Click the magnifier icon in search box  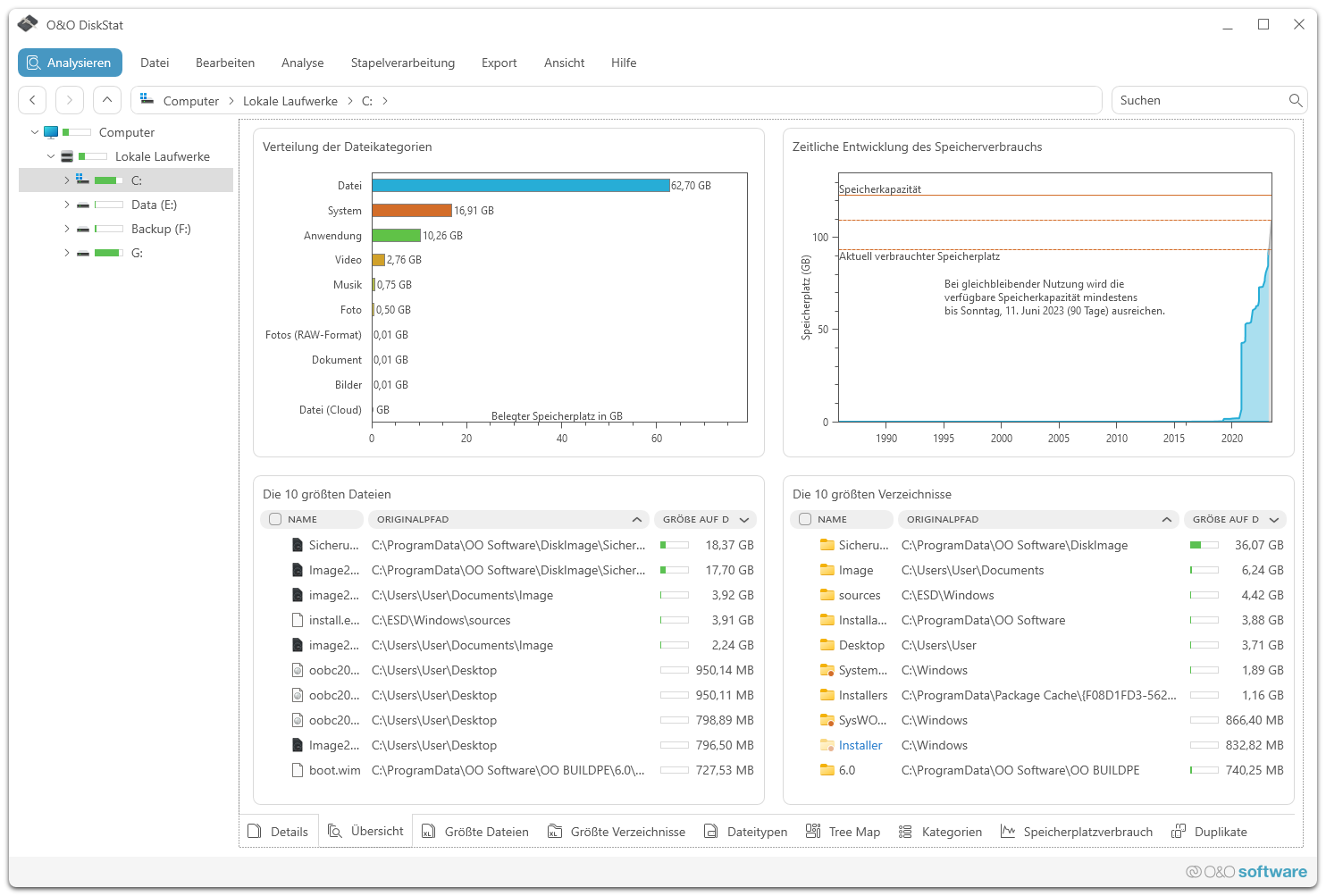click(x=1295, y=100)
